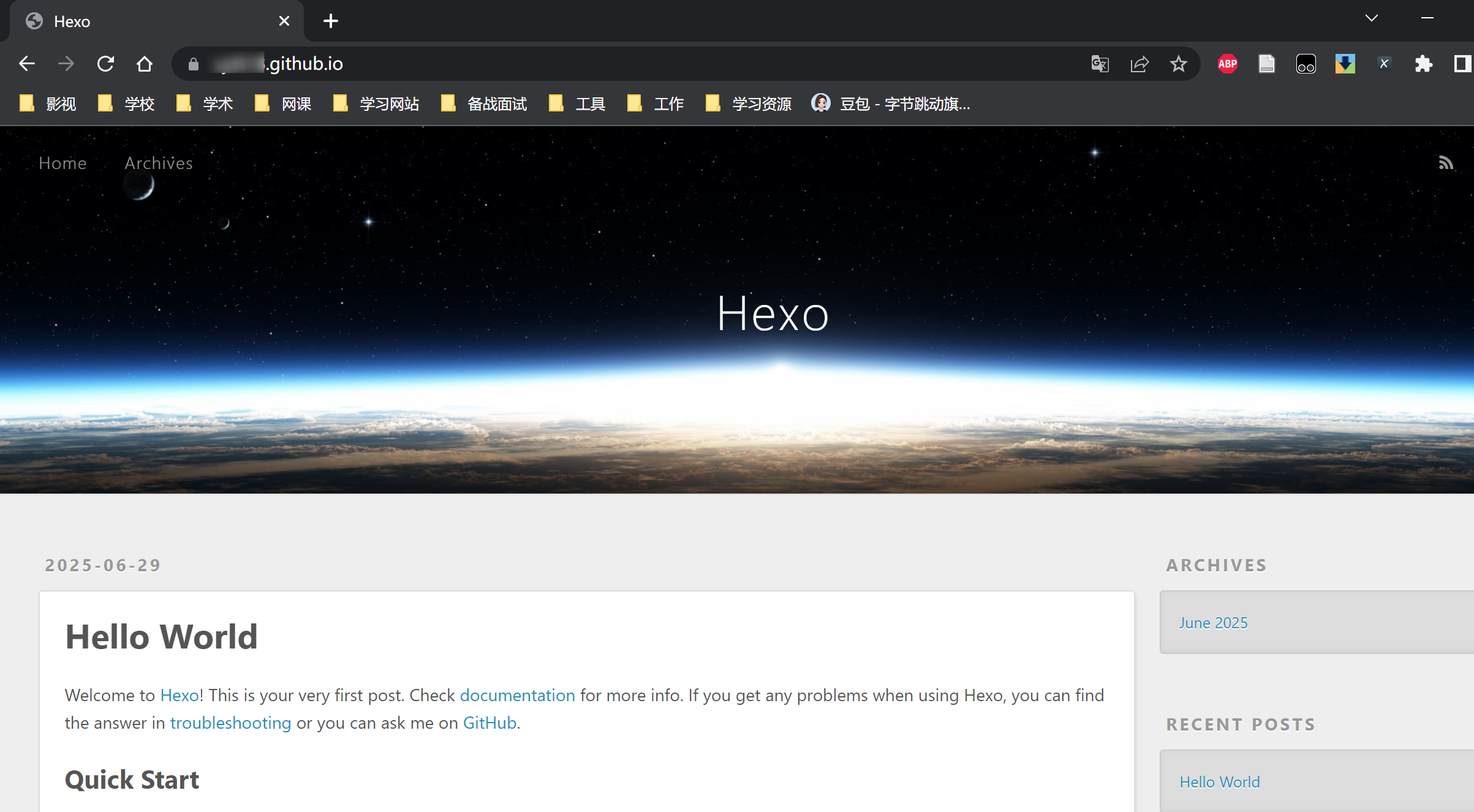Viewport: 1474px width, 812px height.
Task: Open the glasses-shaped extension icon
Action: (x=1306, y=64)
